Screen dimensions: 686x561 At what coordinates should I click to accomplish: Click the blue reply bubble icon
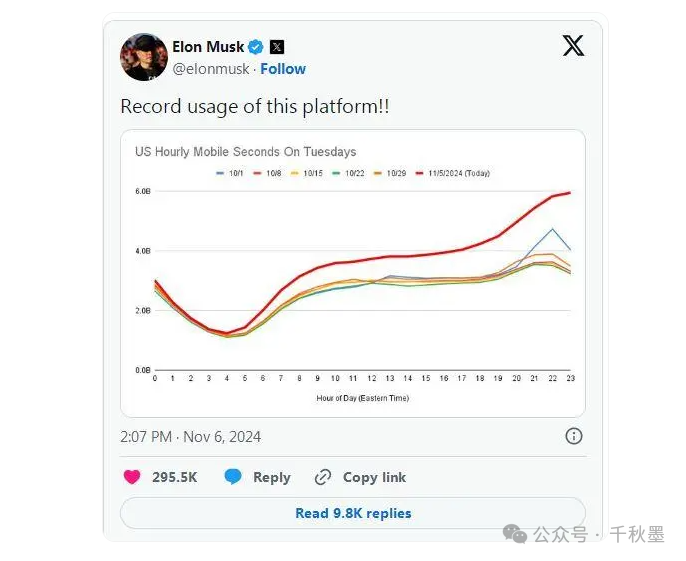pyautogui.click(x=233, y=477)
